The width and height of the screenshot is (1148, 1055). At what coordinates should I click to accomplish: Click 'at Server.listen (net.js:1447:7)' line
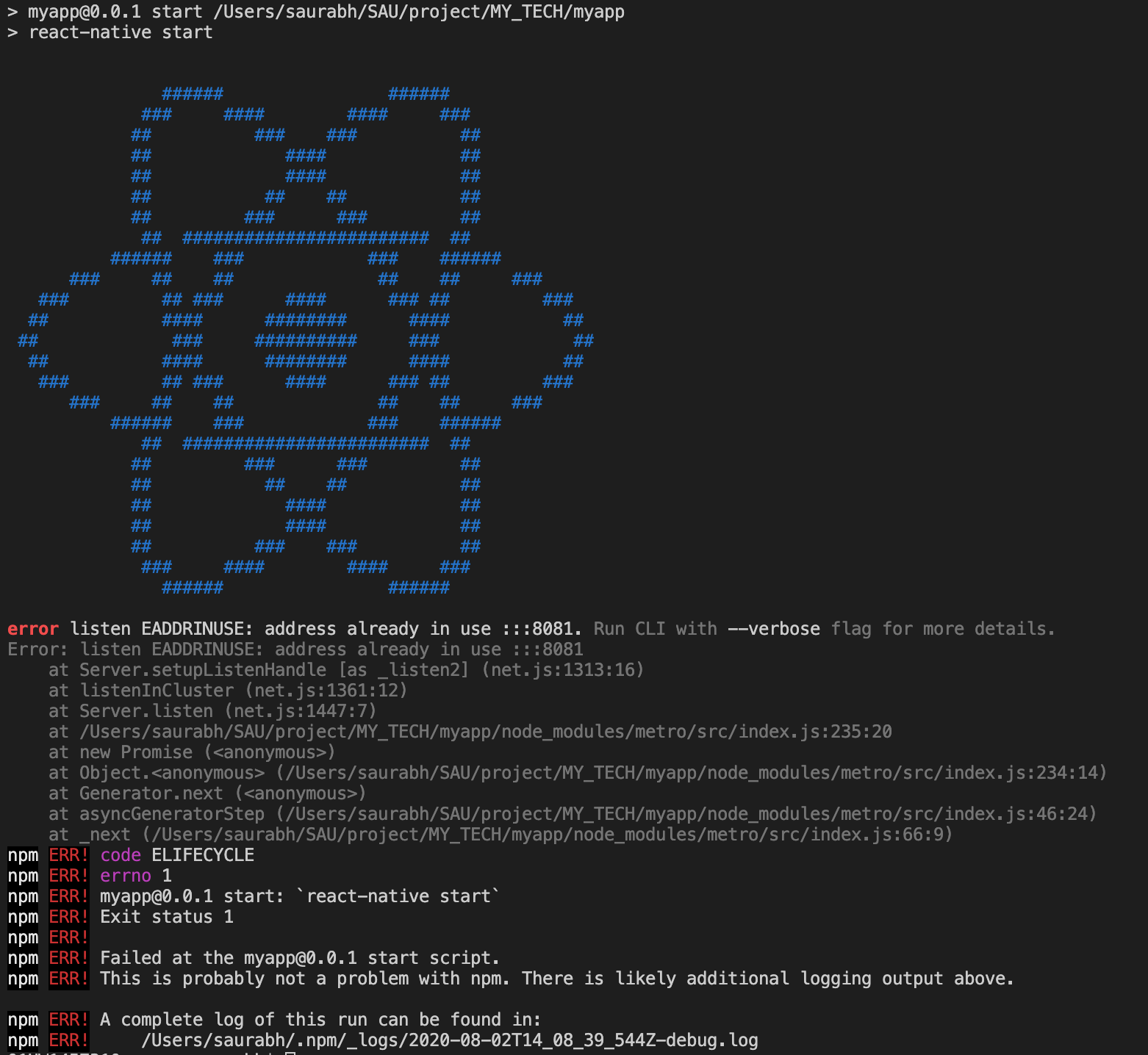point(212,711)
